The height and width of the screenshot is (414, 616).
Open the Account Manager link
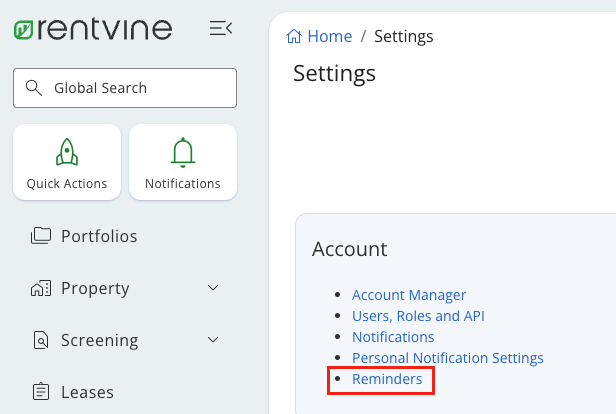(409, 295)
